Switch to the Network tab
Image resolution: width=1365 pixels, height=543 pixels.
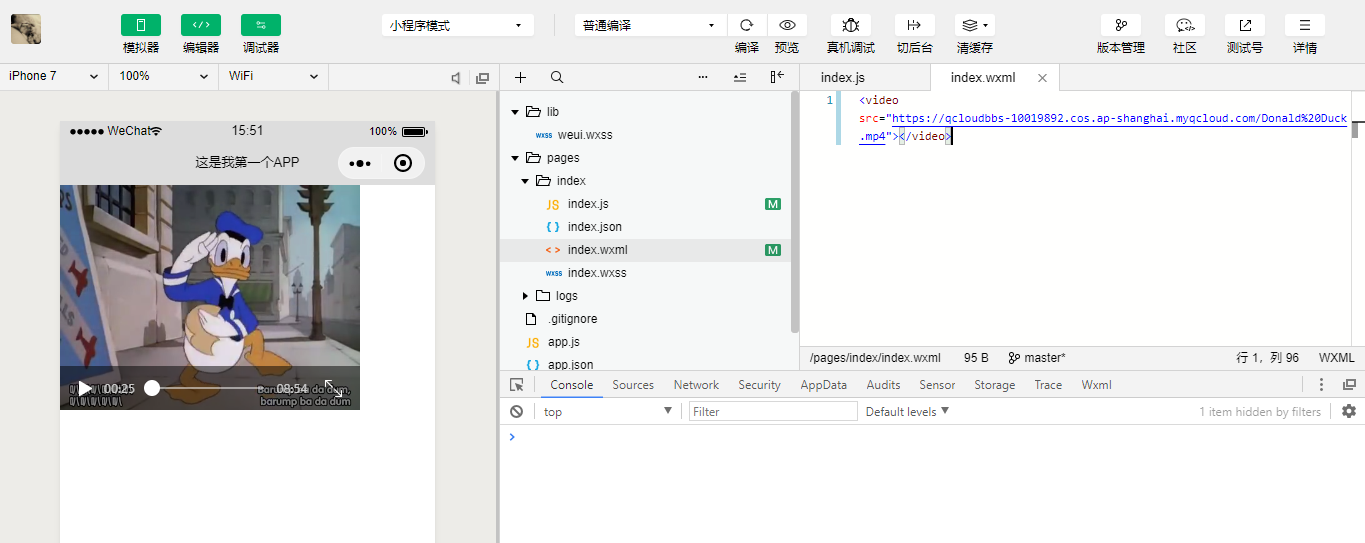696,385
